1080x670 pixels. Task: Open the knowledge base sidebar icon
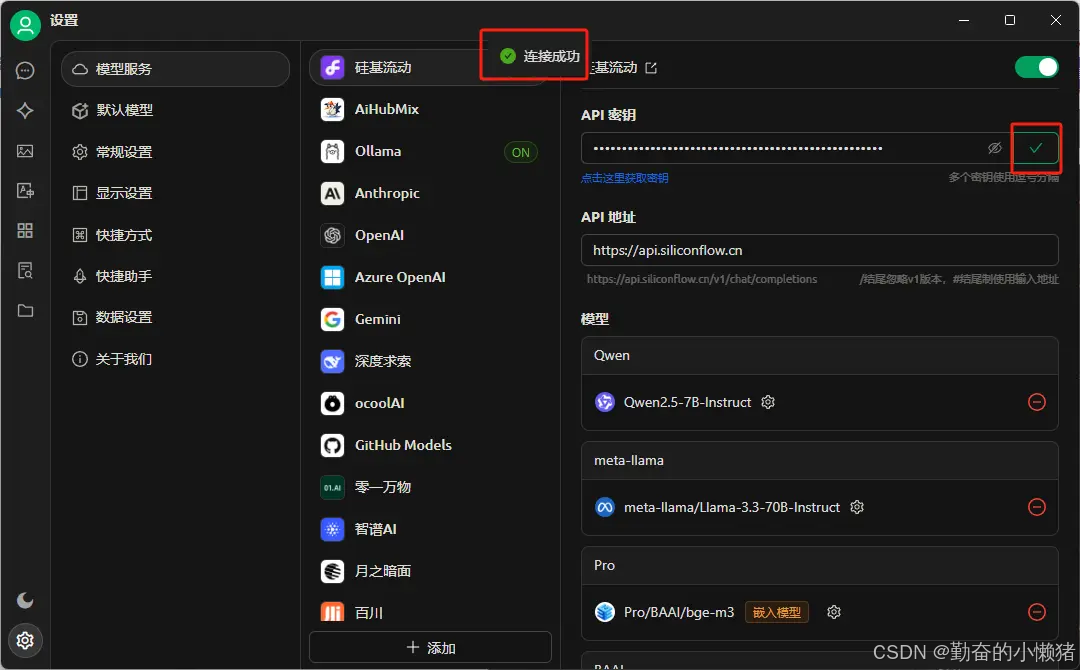coord(25,271)
